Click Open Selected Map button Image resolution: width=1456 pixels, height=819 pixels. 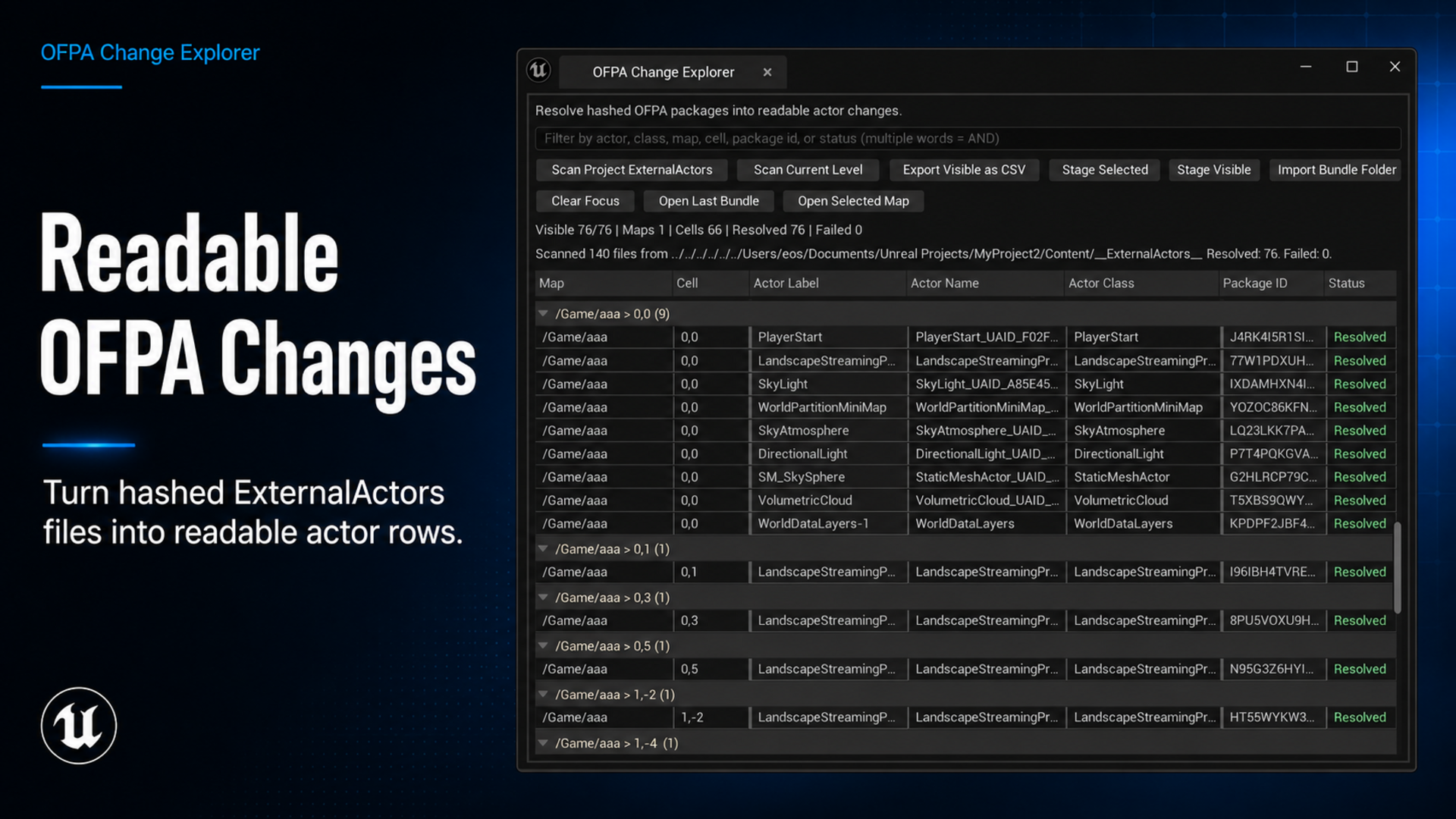(x=853, y=201)
